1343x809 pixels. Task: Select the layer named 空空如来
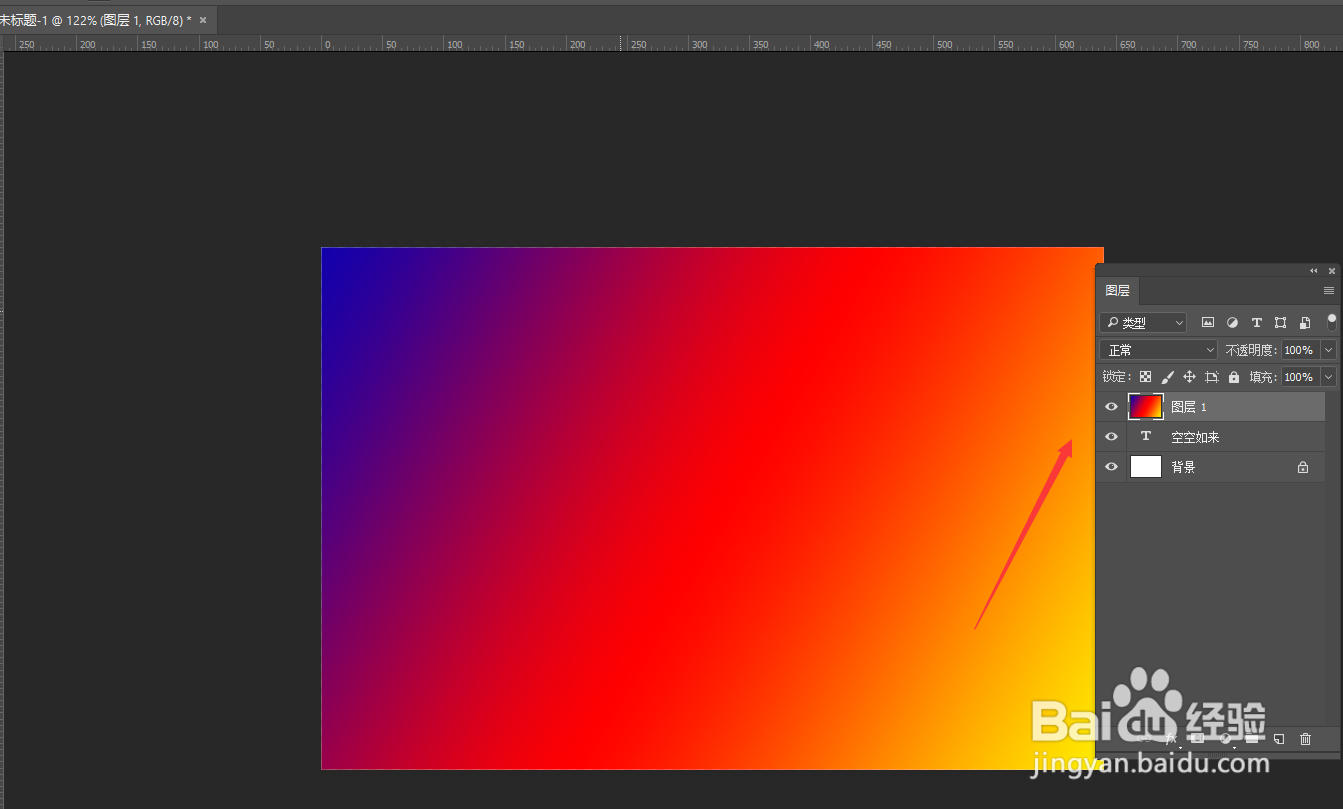(x=1195, y=437)
